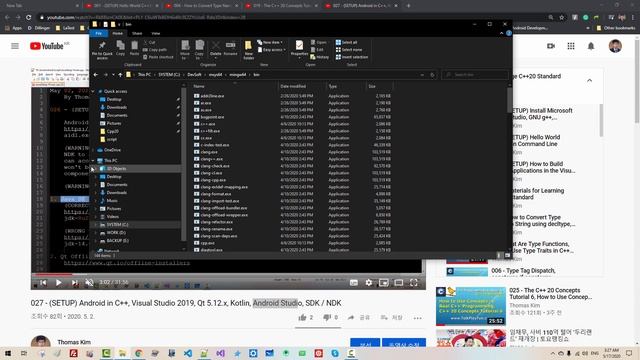Click DevSoft in the address breadcrumb

tap(194, 75)
